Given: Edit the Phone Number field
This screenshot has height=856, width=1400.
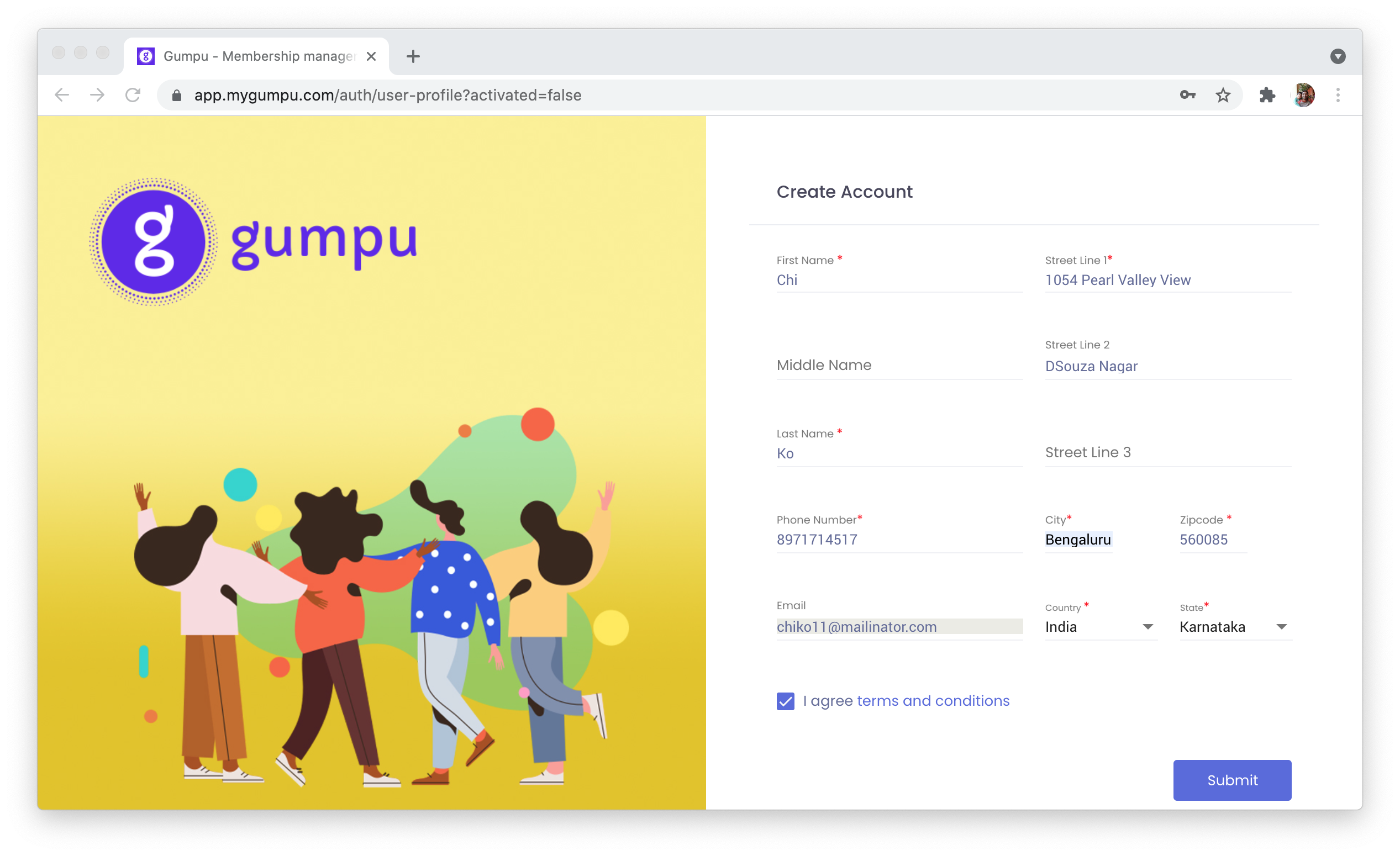Looking at the screenshot, I should pyautogui.click(x=899, y=540).
